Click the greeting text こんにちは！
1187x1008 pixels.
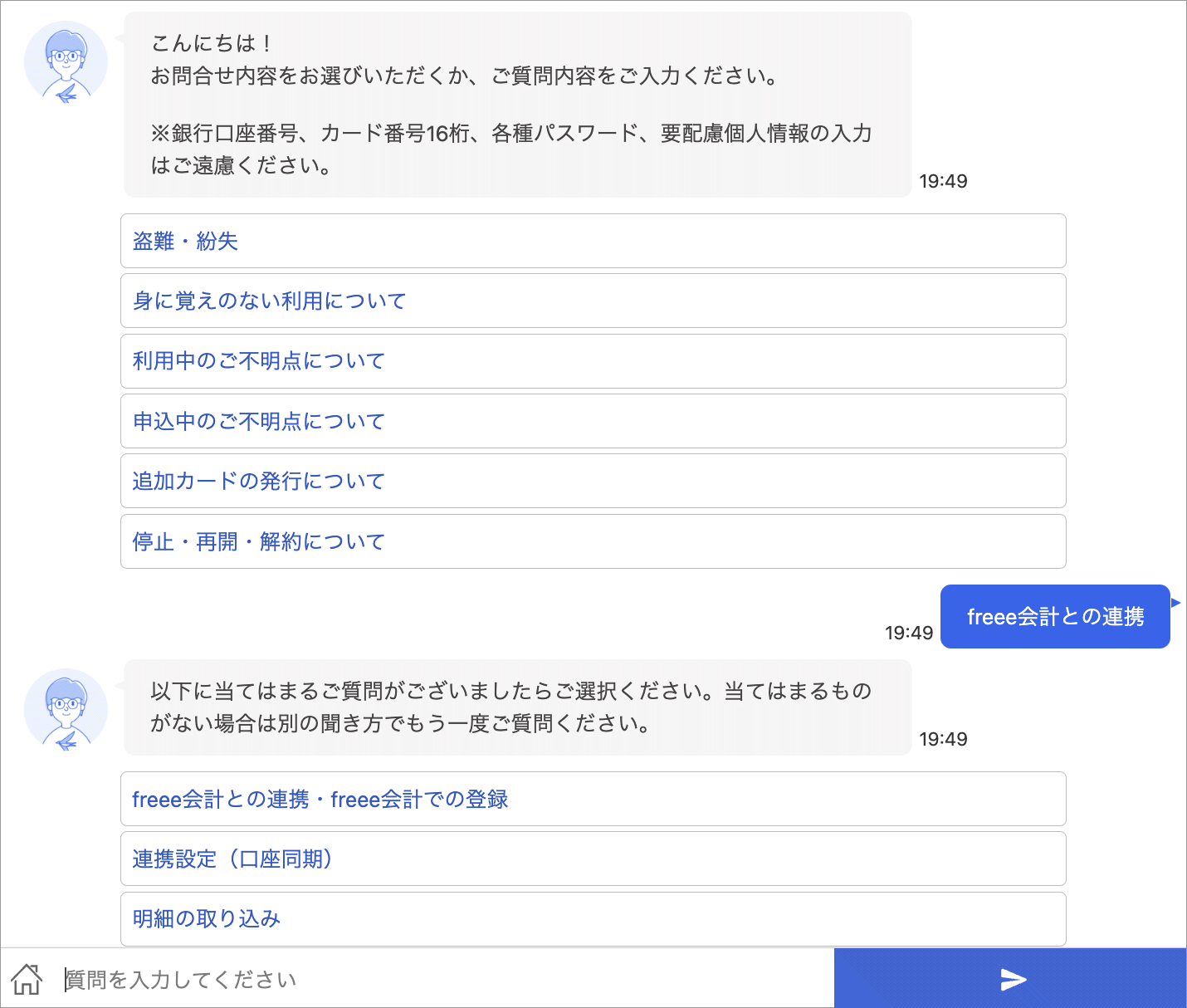pyautogui.click(x=212, y=43)
